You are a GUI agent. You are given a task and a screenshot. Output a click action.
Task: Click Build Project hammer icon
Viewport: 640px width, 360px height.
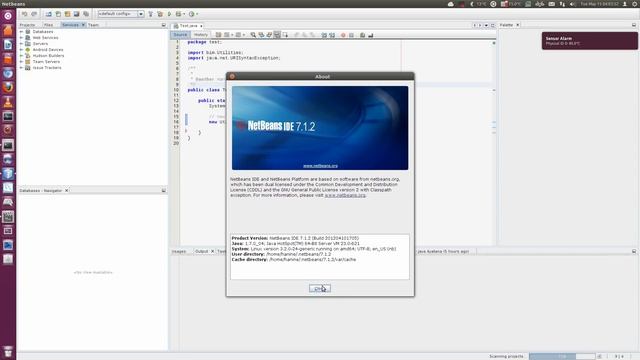tap(151, 14)
